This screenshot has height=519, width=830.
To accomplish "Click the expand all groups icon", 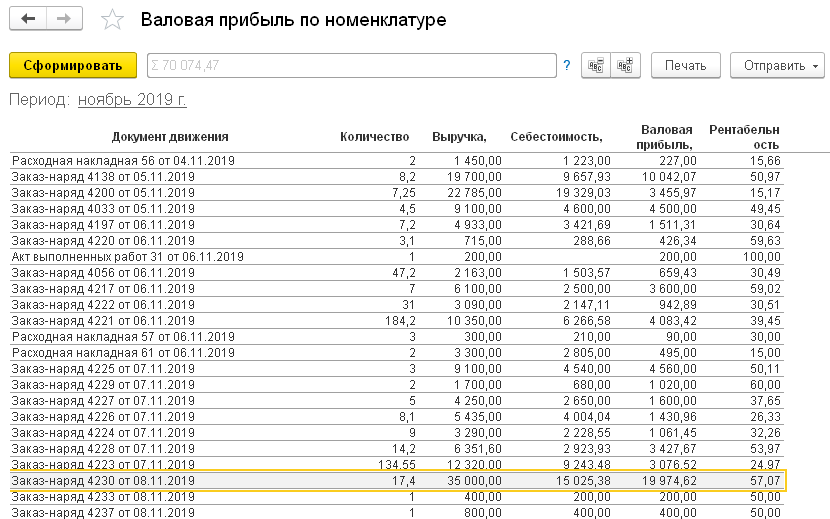I will coord(625,66).
